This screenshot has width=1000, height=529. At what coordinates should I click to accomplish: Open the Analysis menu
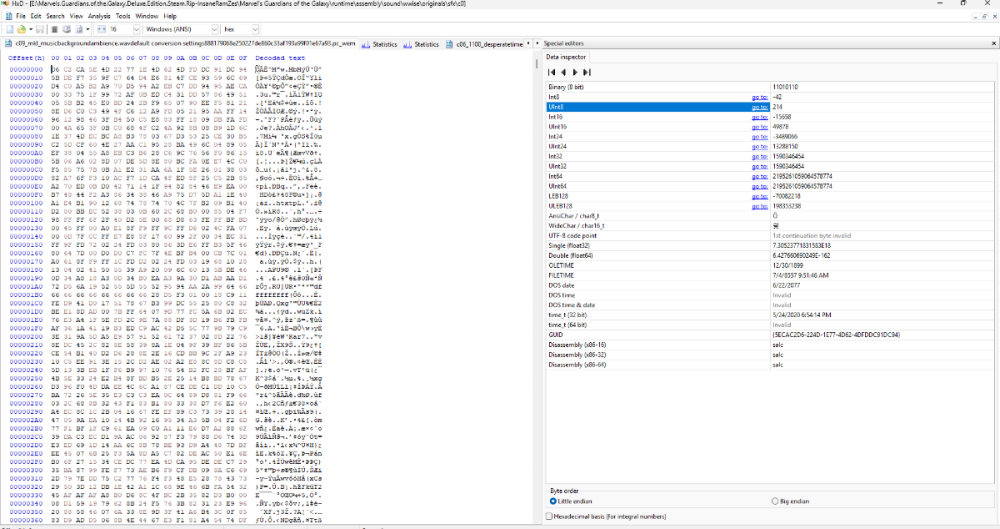pyautogui.click(x=99, y=16)
